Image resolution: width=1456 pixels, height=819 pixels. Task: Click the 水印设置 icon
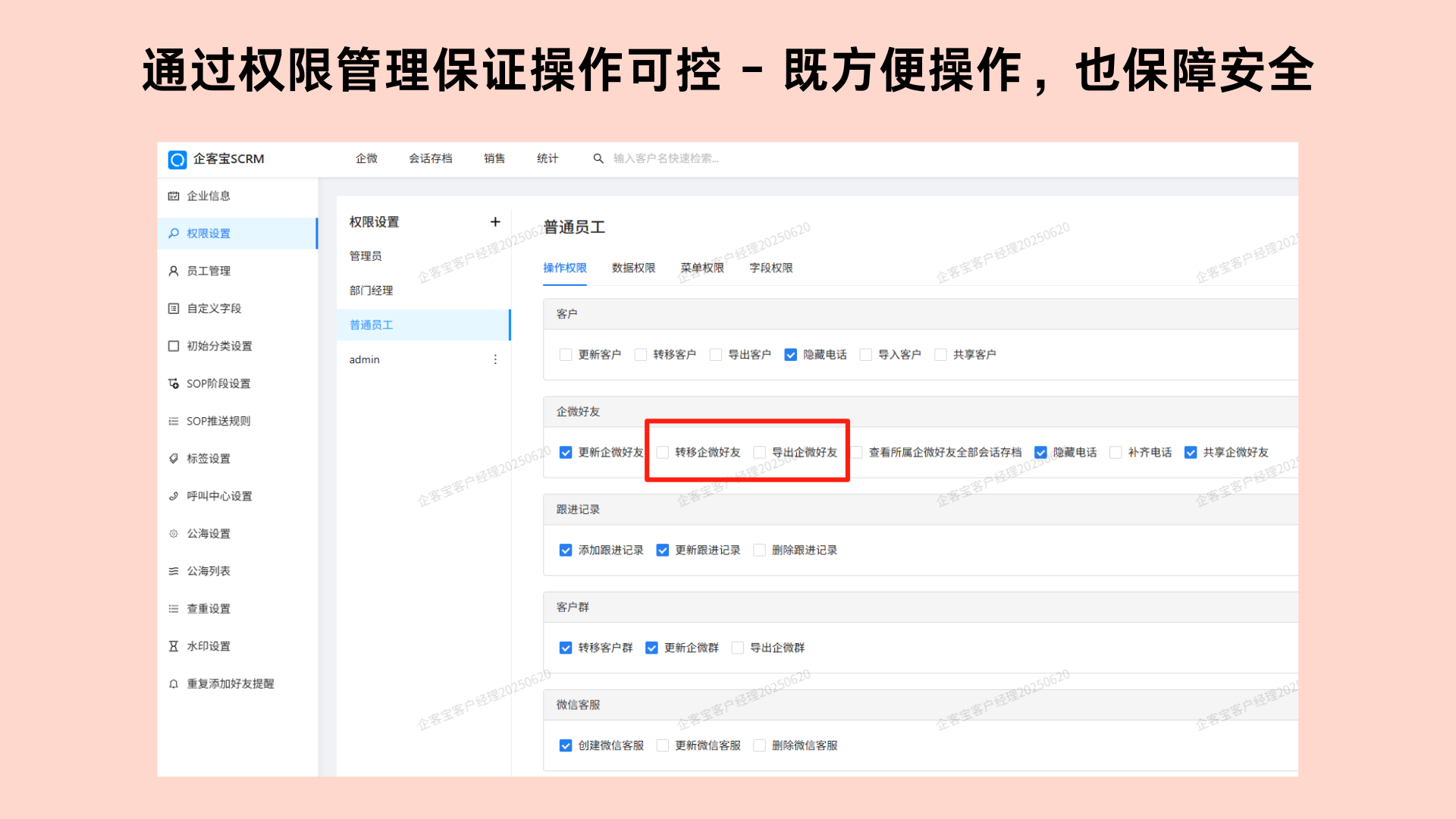[x=174, y=646]
